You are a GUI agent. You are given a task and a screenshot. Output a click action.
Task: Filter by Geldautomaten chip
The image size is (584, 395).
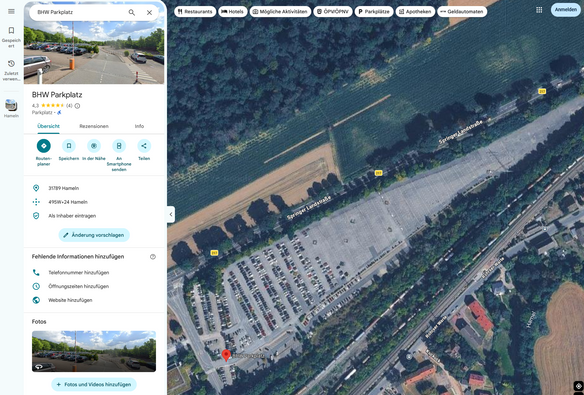[x=462, y=12]
